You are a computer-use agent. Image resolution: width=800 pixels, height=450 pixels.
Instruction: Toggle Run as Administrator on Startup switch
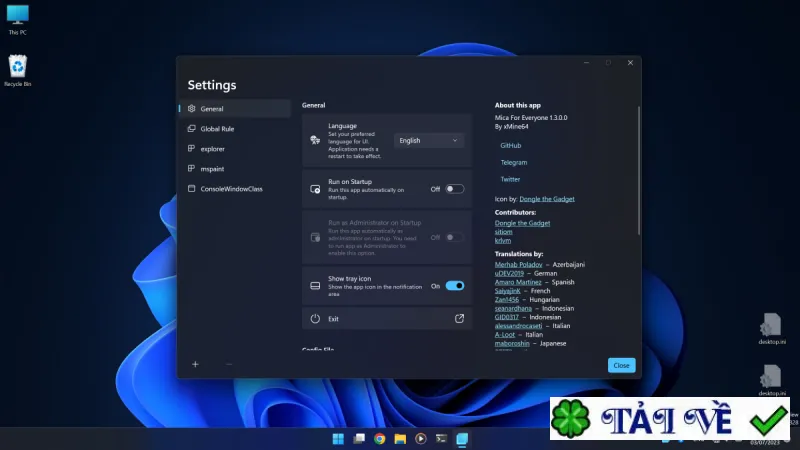click(455, 237)
